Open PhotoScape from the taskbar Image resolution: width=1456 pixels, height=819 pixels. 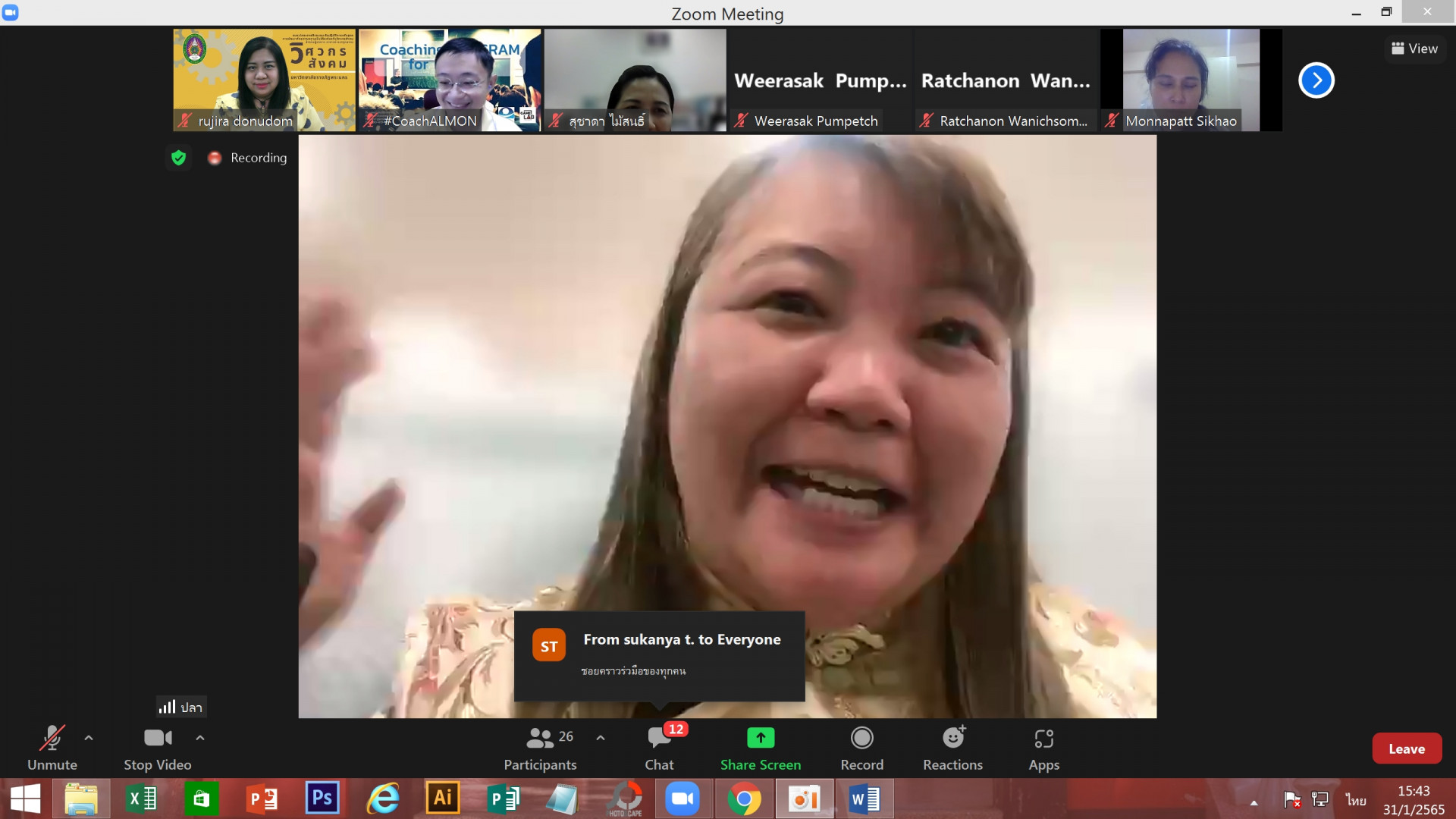pos(626,799)
